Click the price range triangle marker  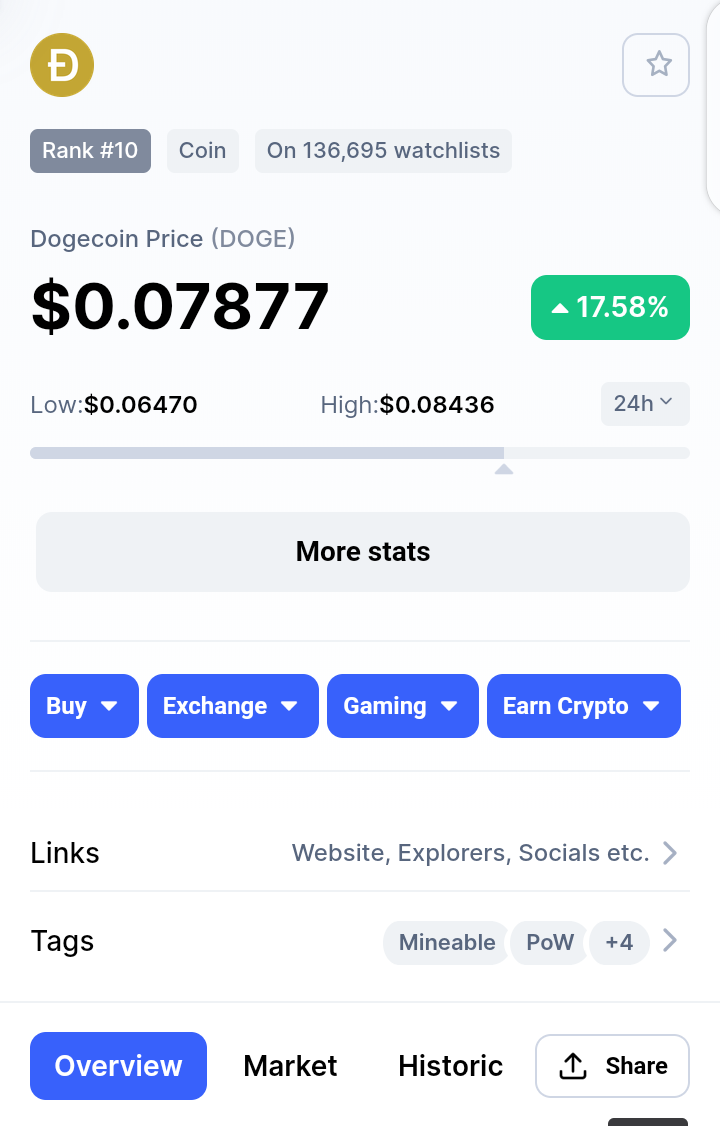click(504, 469)
